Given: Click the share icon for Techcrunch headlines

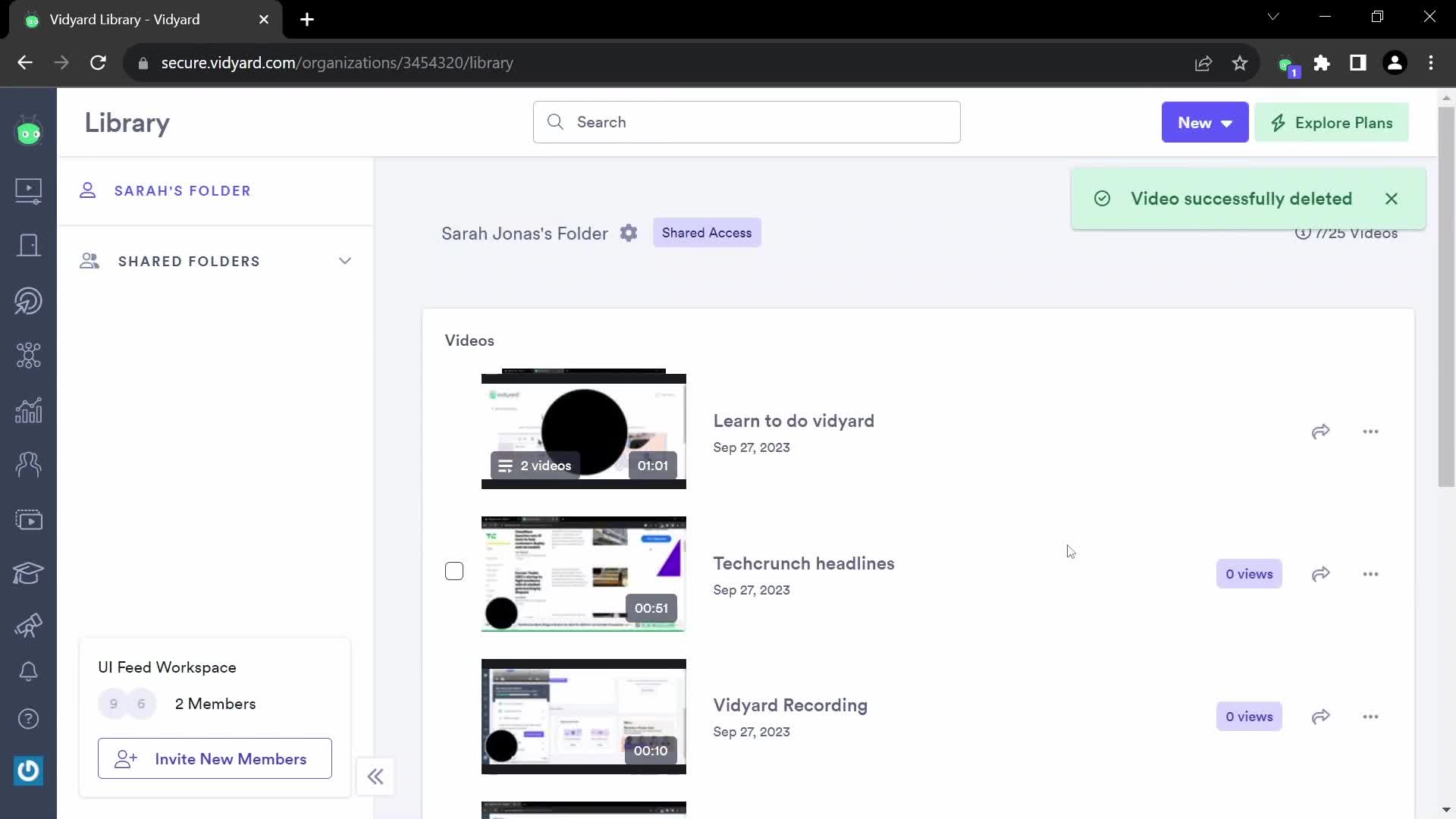Looking at the screenshot, I should (1320, 573).
